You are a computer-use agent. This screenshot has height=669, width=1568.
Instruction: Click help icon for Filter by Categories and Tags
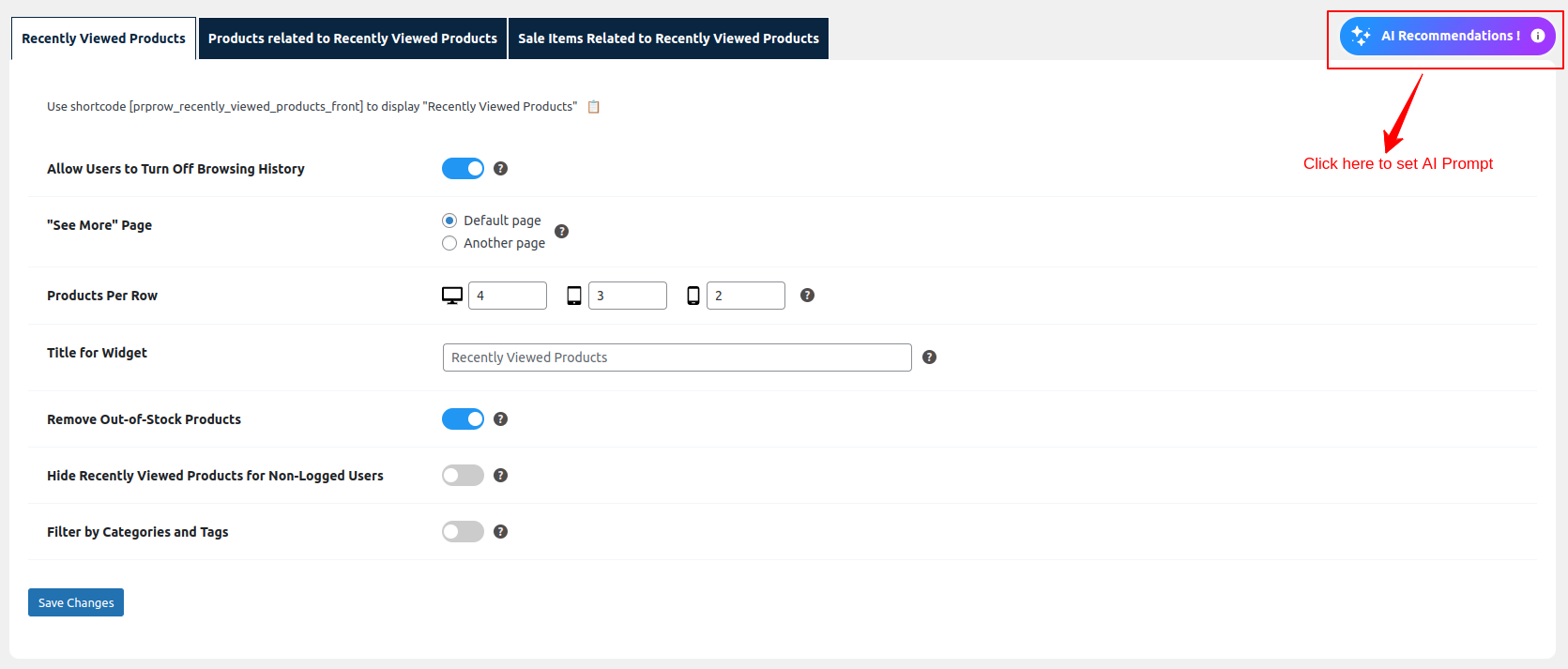500,532
